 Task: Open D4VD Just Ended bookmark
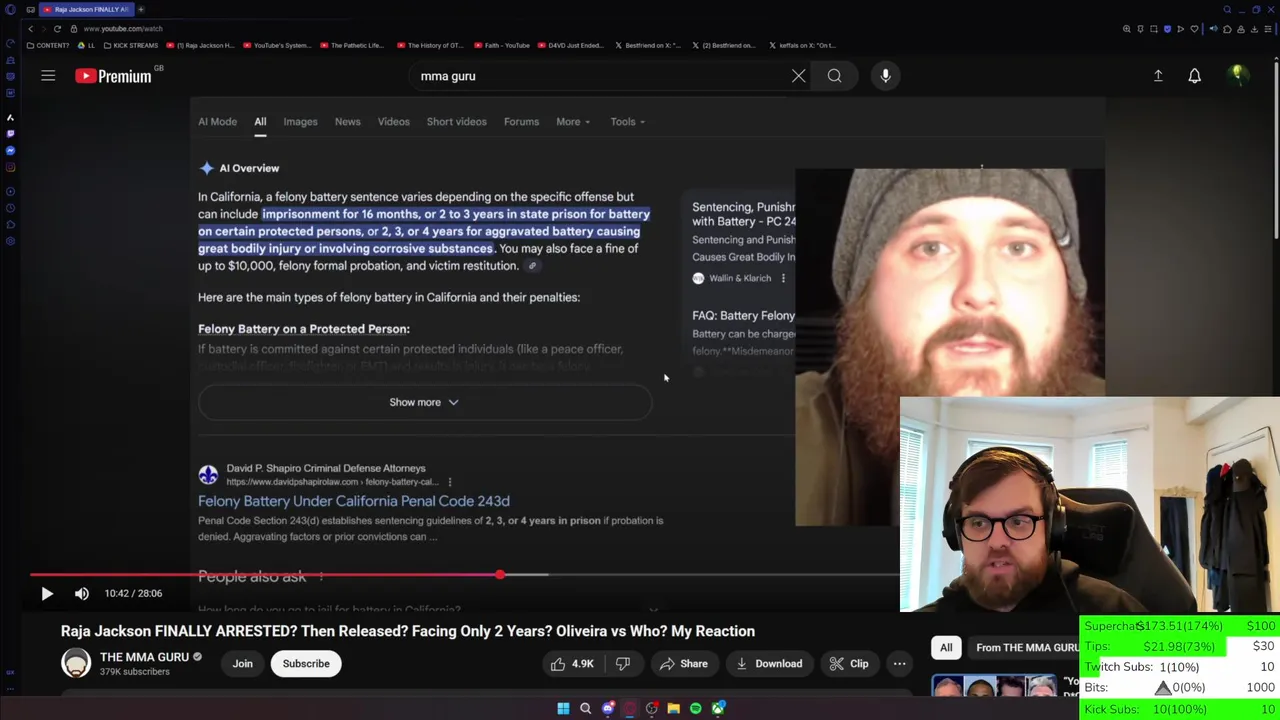tap(570, 45)
